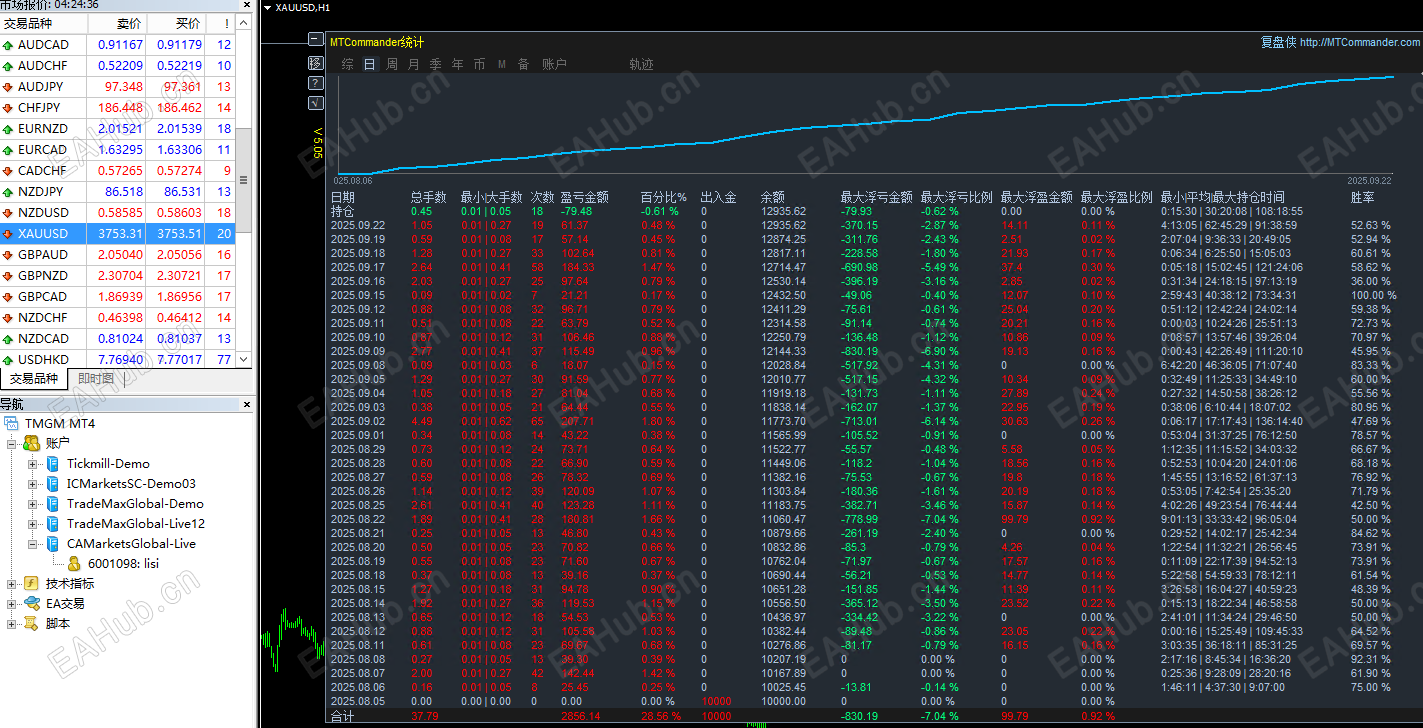Open the XAUUSD,H1 chart dropdown arrow

click(266, 7)
